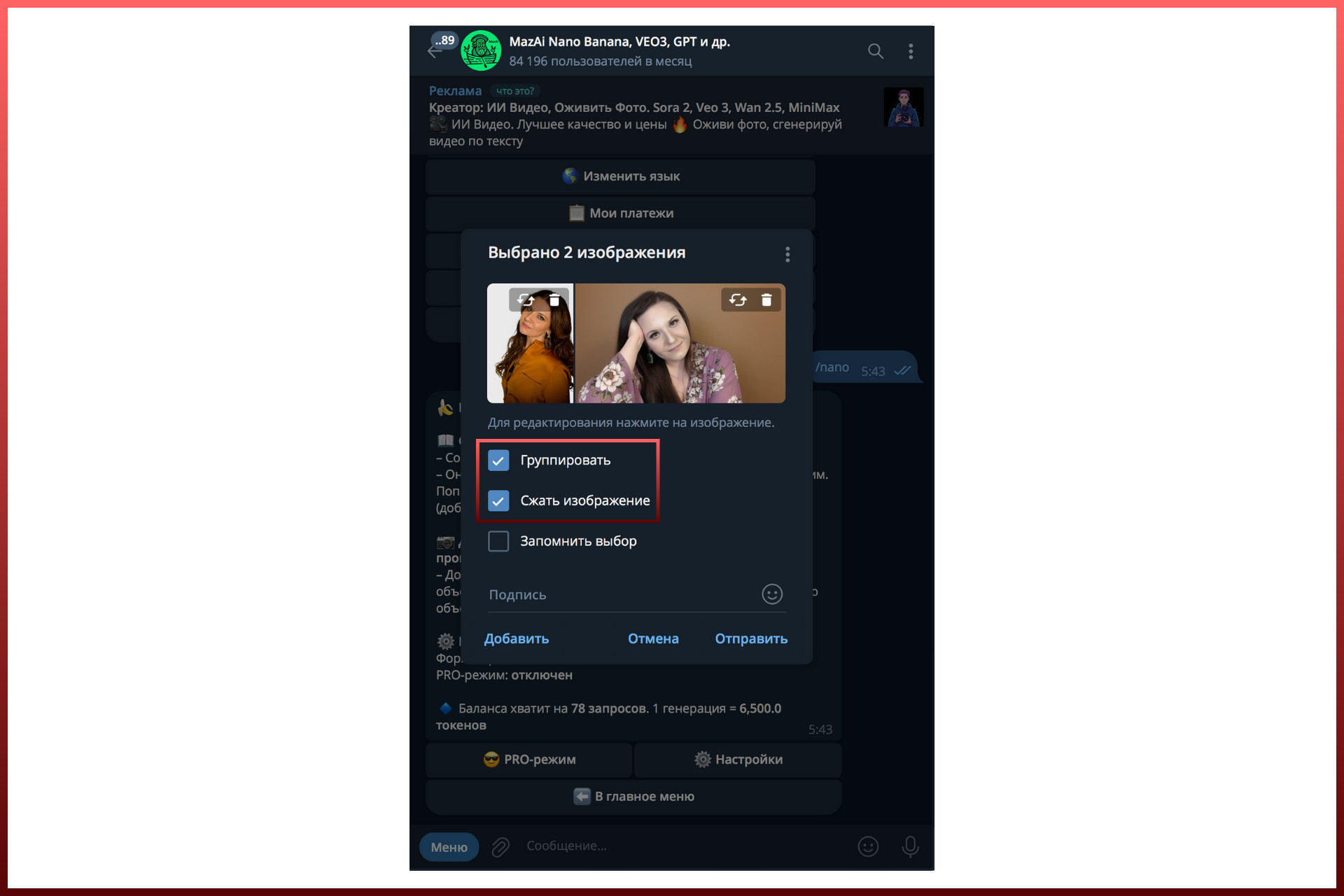Open the three-dot menu in the image dialog

(x=787, y=254)
